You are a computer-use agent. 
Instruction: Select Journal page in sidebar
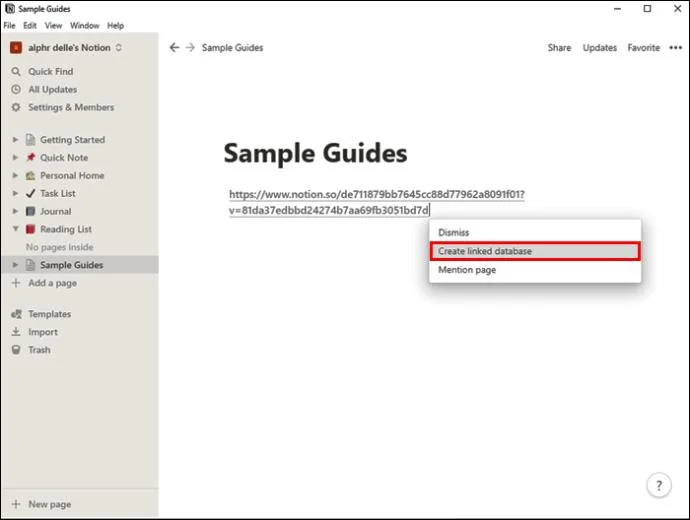coord(55,211)
